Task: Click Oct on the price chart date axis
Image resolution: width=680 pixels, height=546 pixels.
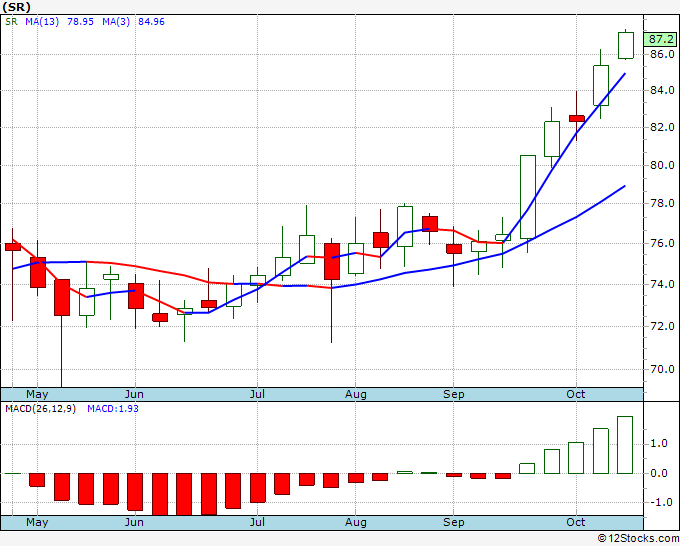Action: point(576,395)
